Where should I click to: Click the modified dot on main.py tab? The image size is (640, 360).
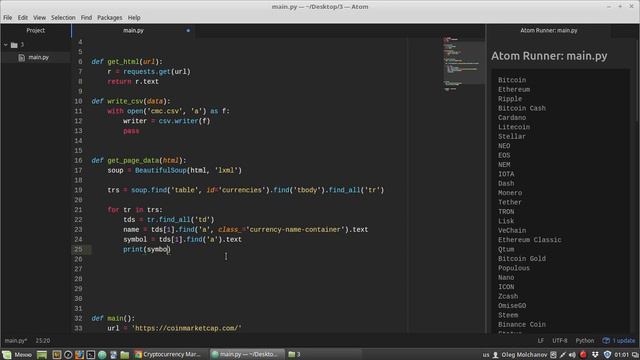click(x=188, y=30)
